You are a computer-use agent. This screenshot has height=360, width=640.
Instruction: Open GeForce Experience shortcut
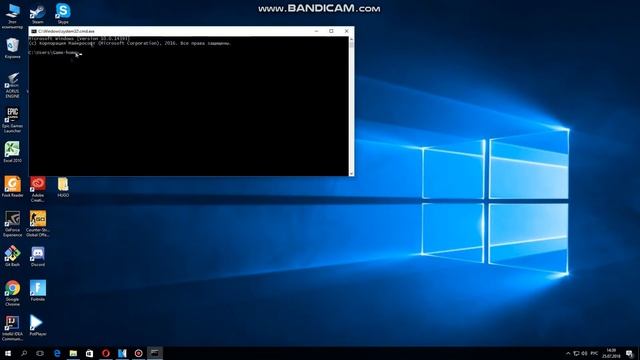pos(12,224)
